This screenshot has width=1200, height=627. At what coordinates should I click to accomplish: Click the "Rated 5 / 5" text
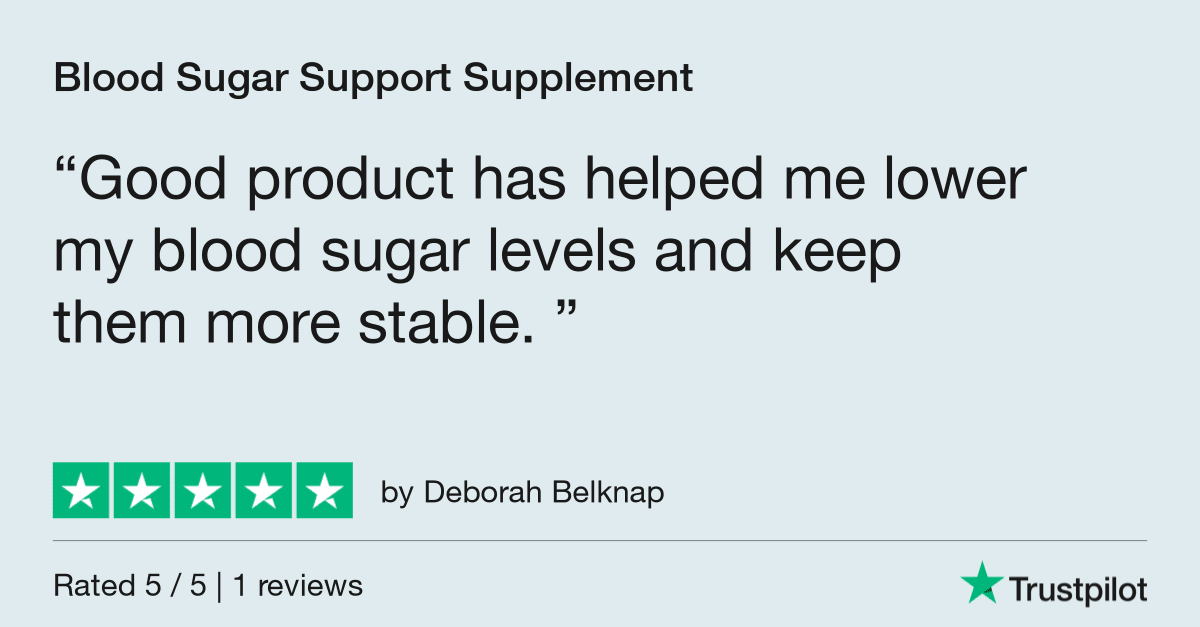click(130, 586)
